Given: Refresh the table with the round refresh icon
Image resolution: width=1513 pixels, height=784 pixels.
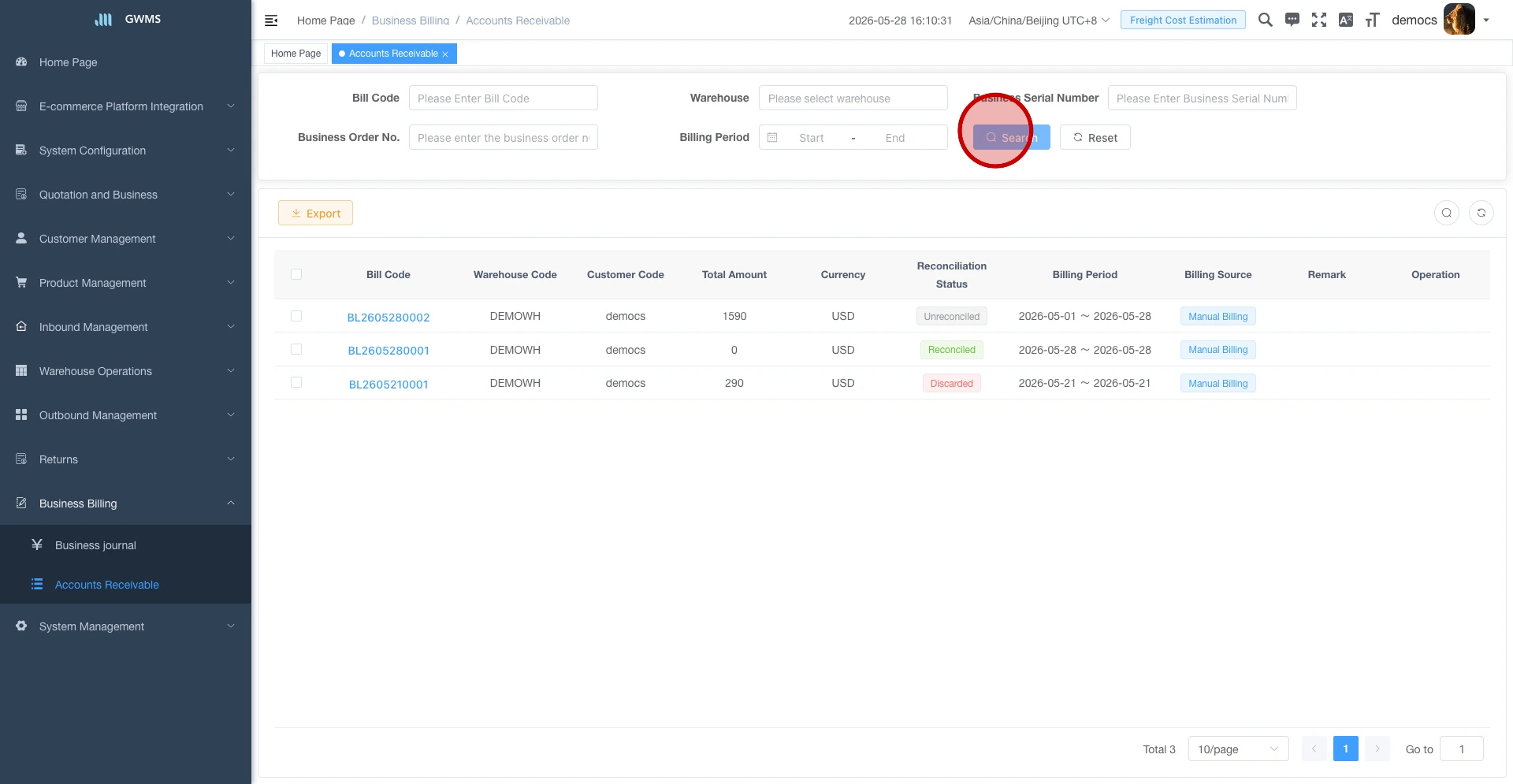Looking at the screenshot, I should (1481, 213).
